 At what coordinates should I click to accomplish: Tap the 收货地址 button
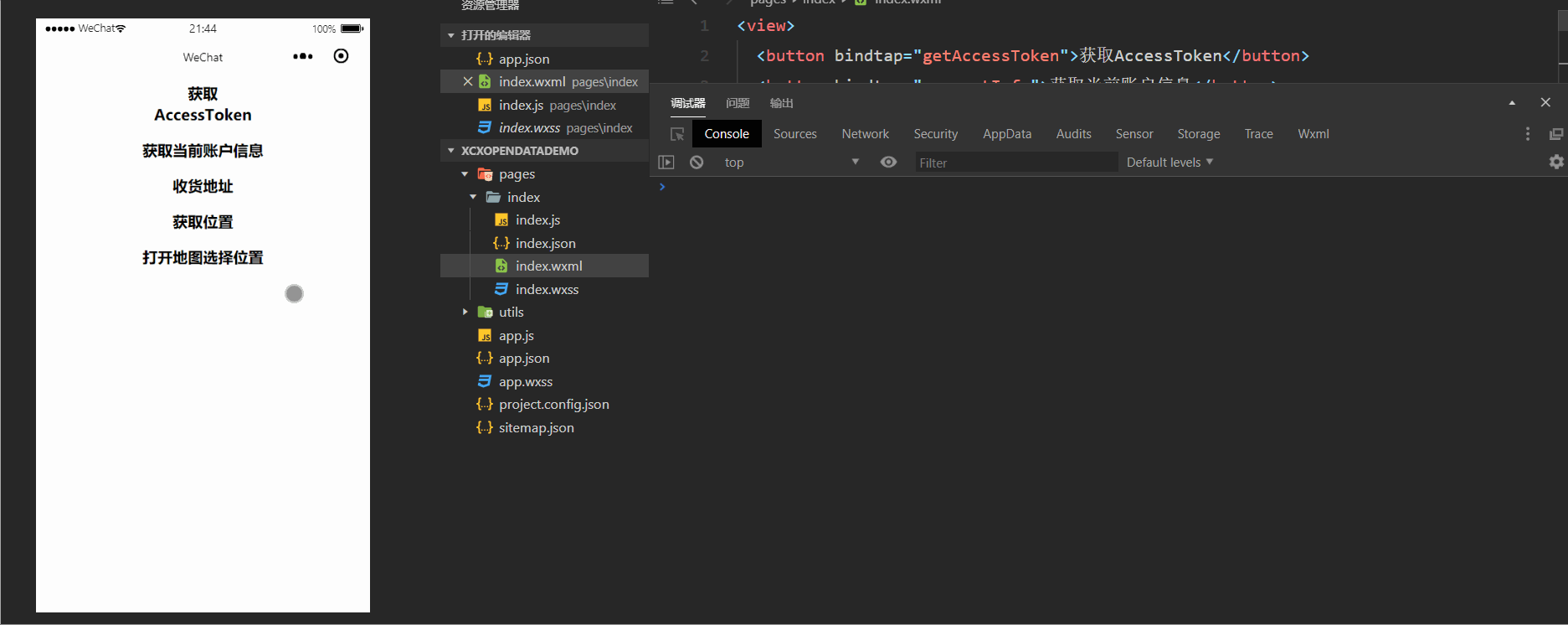click(203, 186)
